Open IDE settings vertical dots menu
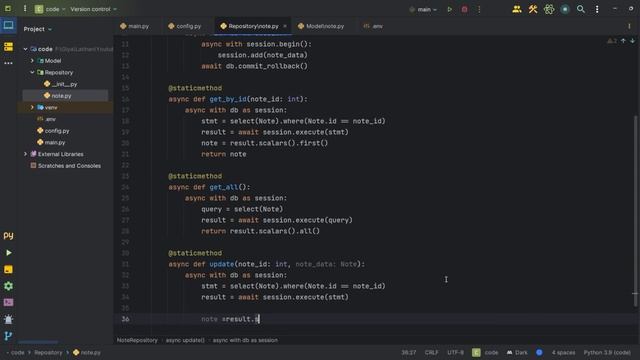 point(597,9)
